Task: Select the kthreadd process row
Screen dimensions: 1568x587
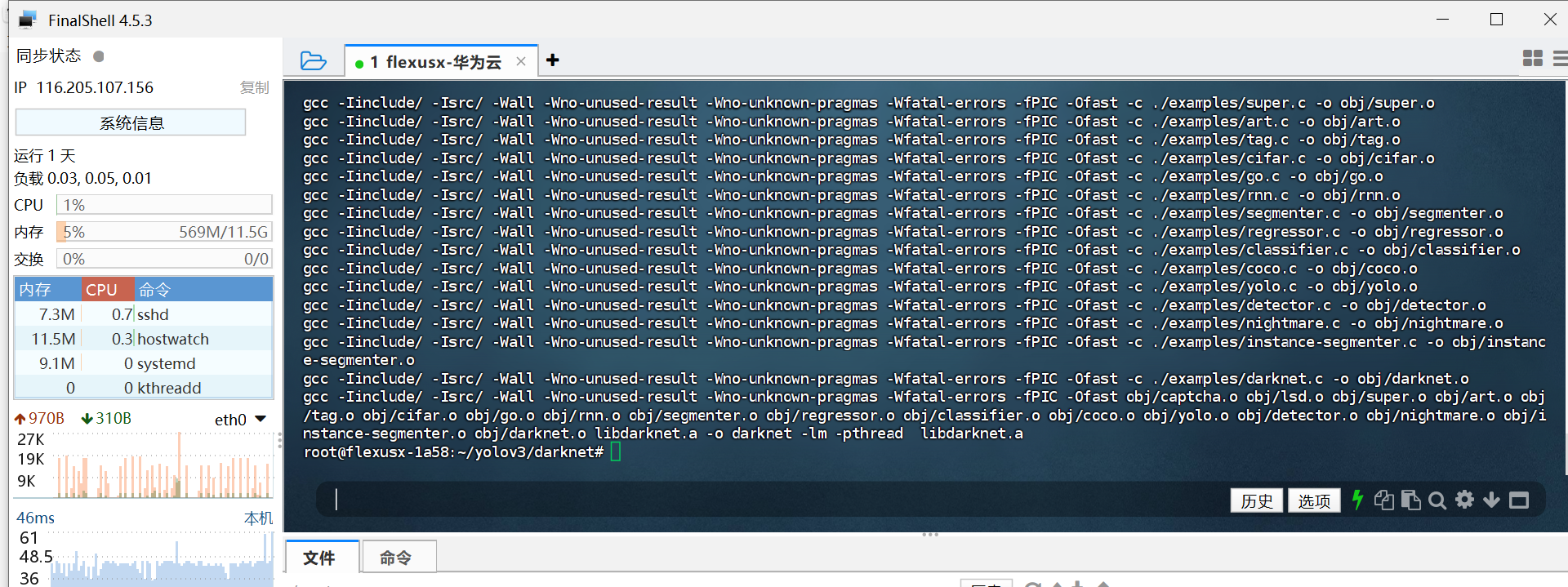Action: tap(144, 388)
